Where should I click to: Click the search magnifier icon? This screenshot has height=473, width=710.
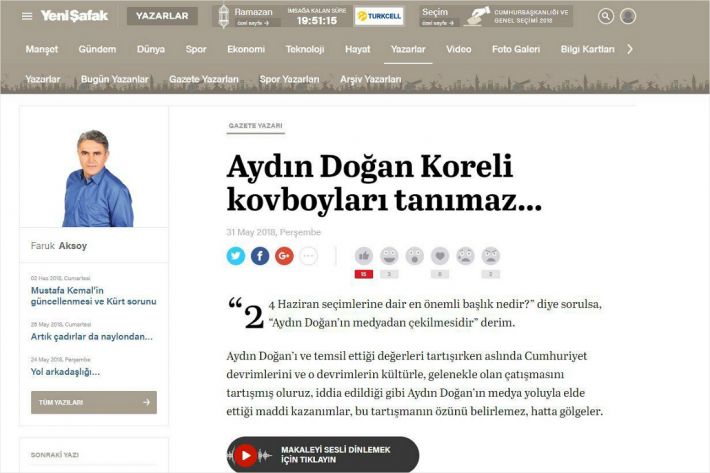(606, 16)
